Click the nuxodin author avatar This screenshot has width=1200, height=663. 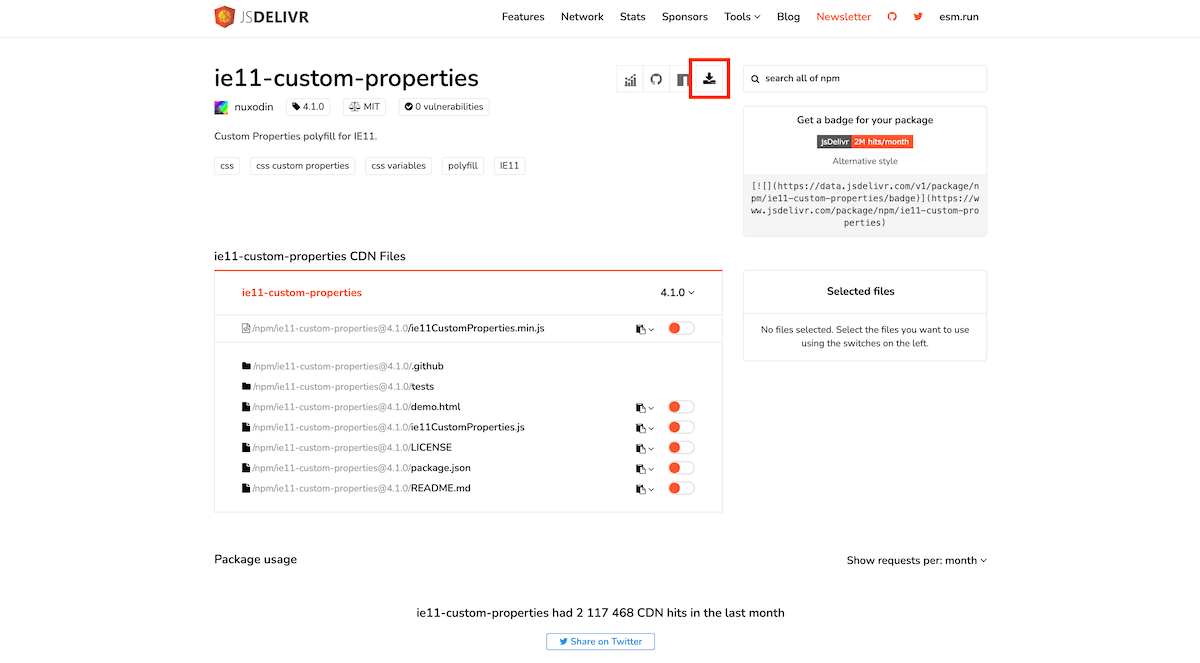click(x=221, y=107)
